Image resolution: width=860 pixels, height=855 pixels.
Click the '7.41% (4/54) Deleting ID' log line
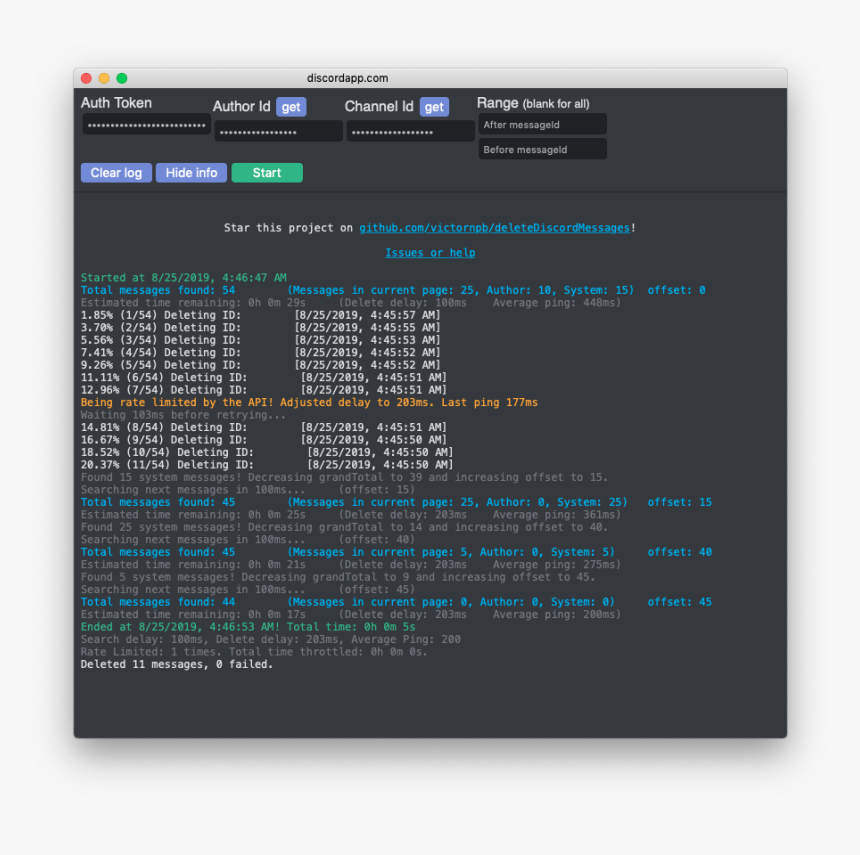coord(261,352)
